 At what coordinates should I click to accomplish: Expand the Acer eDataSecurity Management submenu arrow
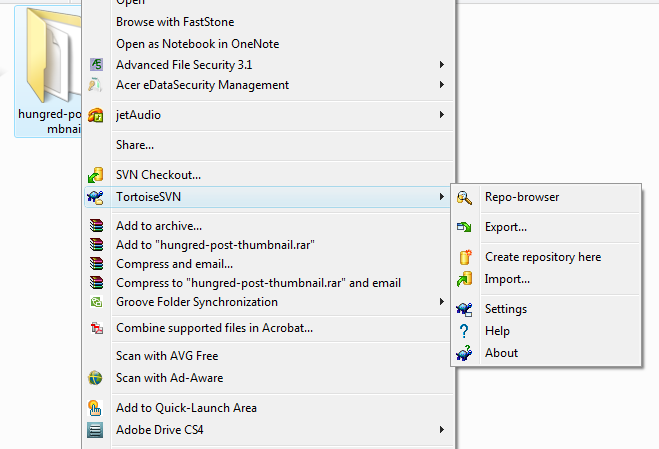(x=442, y=85)
